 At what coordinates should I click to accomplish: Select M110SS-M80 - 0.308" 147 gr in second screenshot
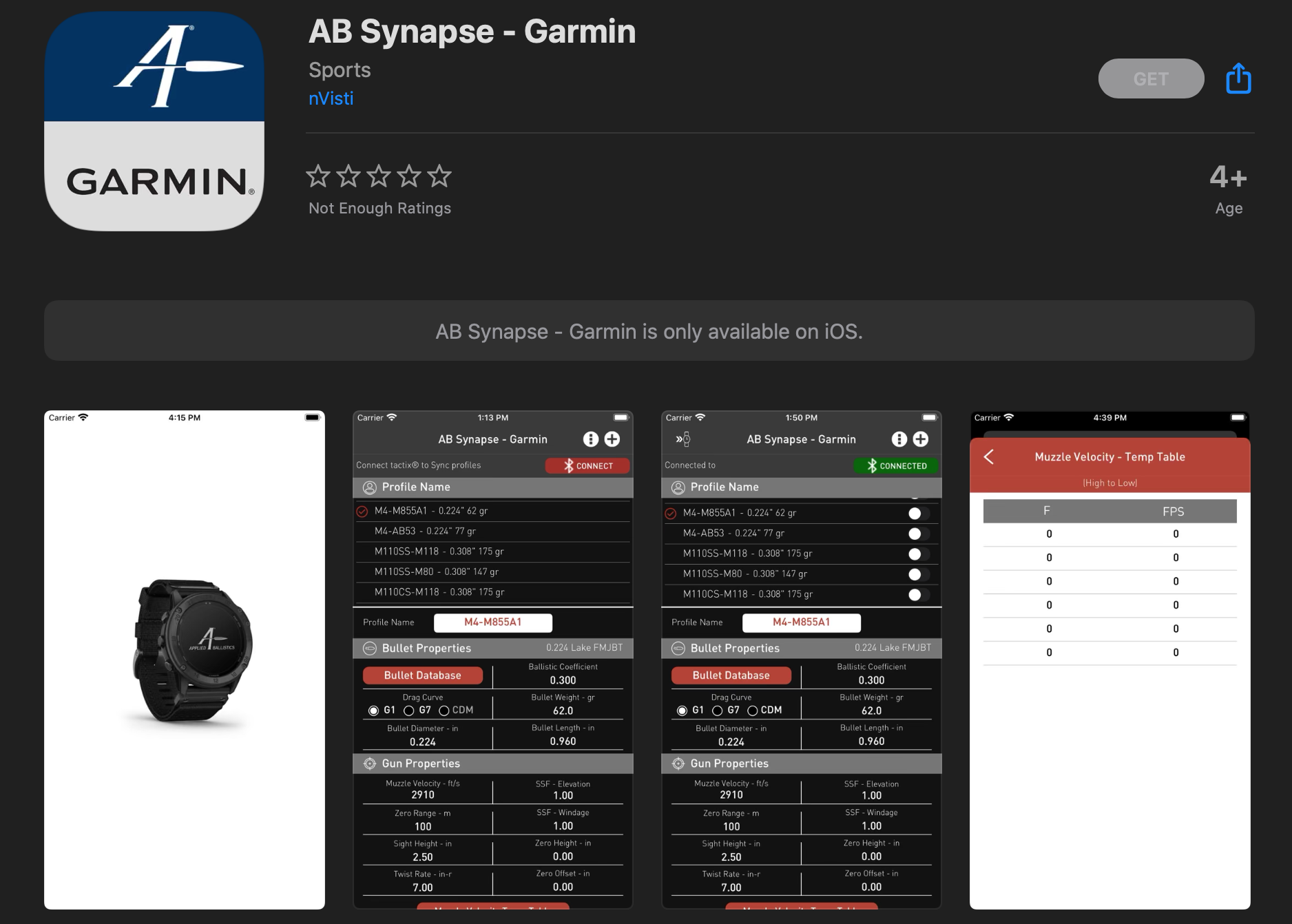[x=493, y=572]
